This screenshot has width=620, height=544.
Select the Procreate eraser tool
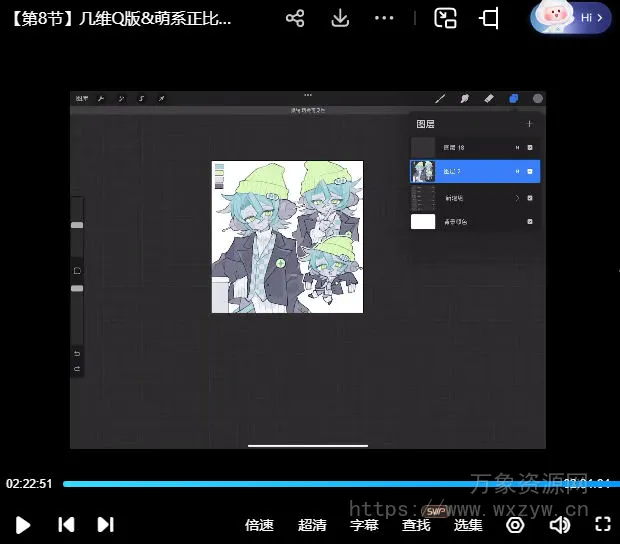(x=489, y=99)
